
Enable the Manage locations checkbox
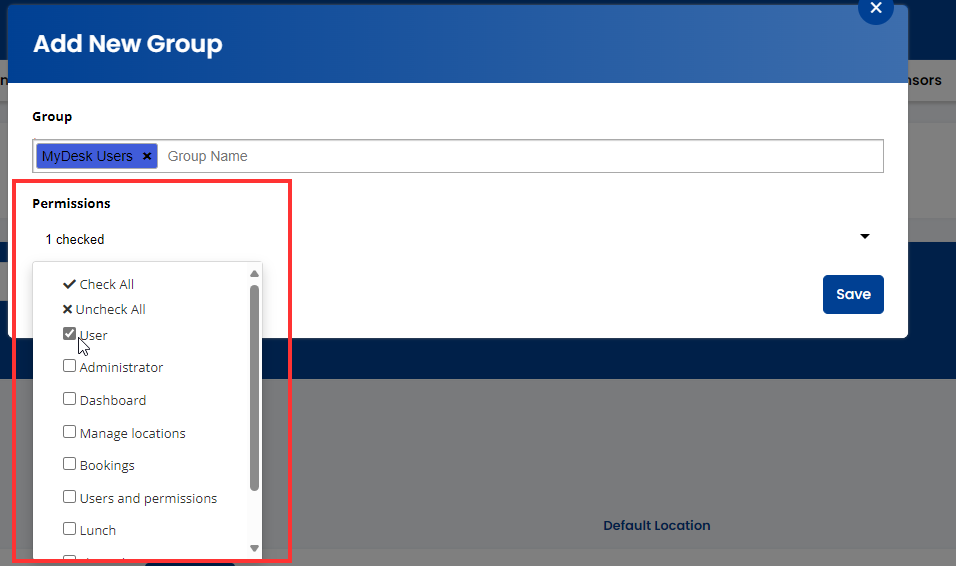70,432
